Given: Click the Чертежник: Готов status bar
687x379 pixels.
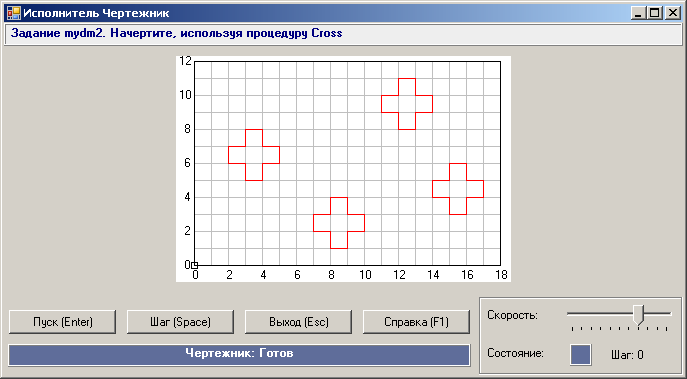Looking at the screenshot, I should (x=239, y=354).
